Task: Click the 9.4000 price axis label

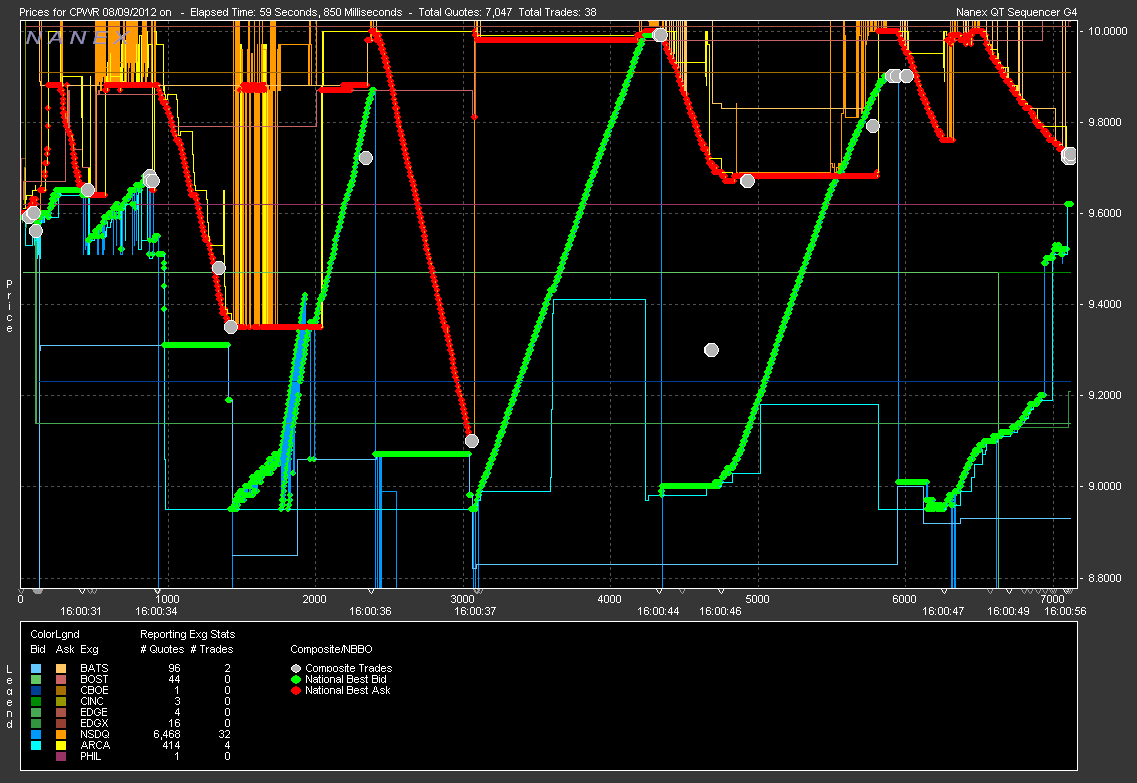Action: click(1107, 304)
